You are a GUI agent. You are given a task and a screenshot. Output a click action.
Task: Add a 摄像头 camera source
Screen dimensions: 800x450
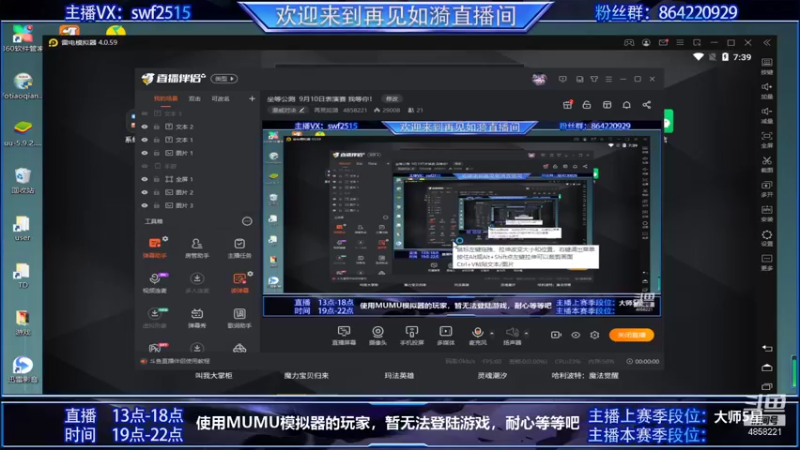378,335
